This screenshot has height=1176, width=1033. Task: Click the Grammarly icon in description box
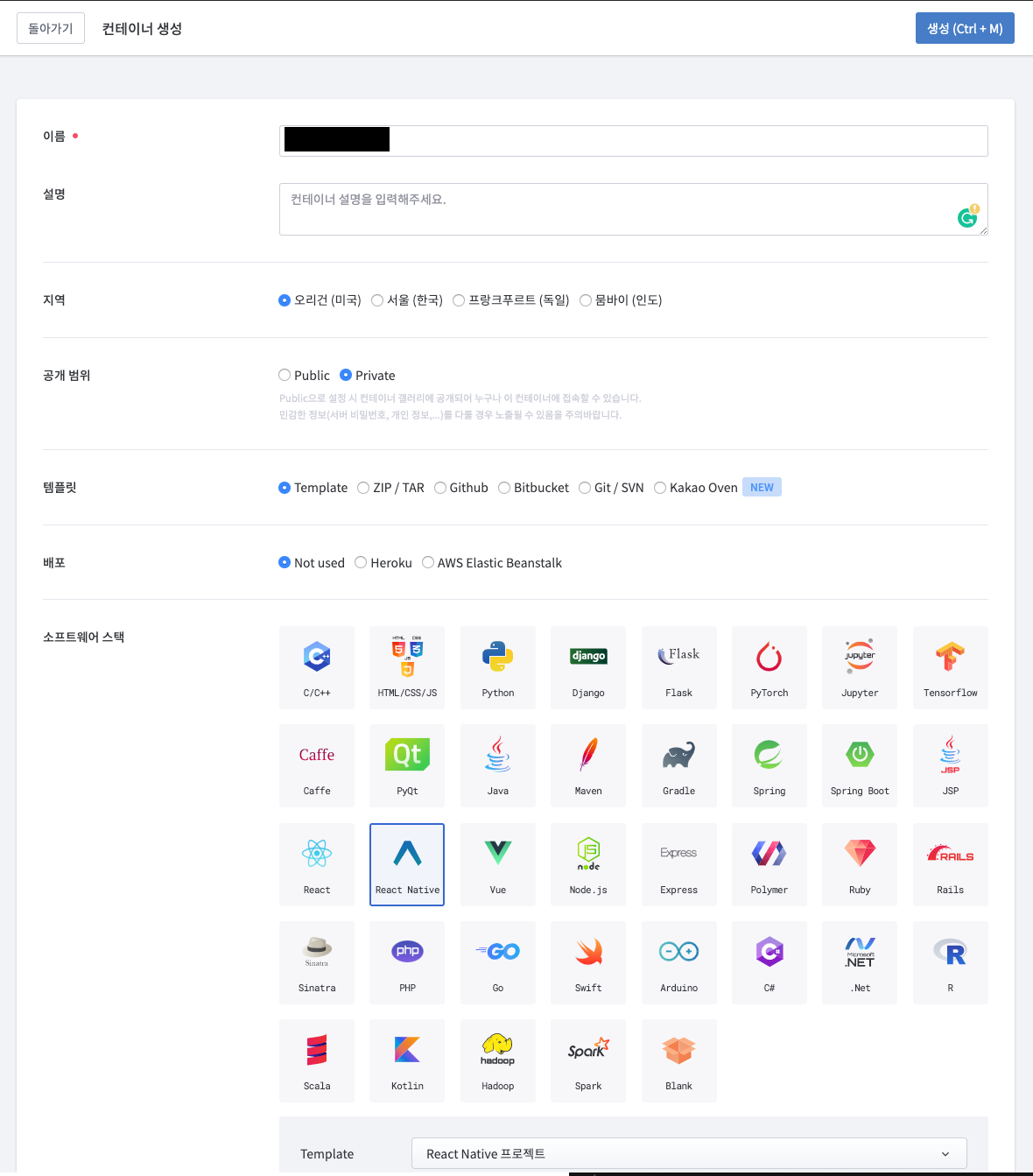968,216
